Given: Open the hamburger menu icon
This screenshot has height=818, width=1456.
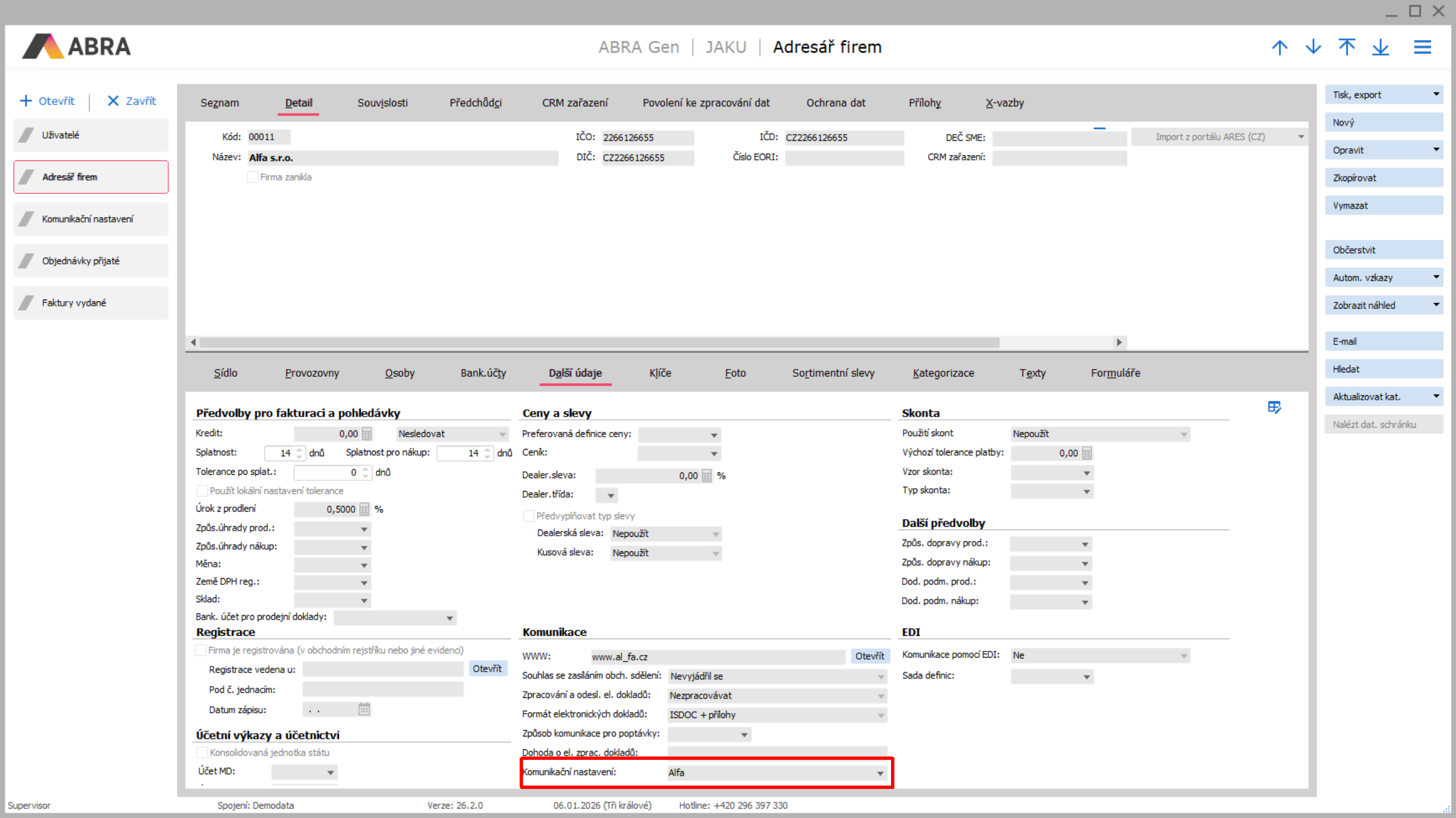Looking at the screenshot, I should (x=1422, y=48).
